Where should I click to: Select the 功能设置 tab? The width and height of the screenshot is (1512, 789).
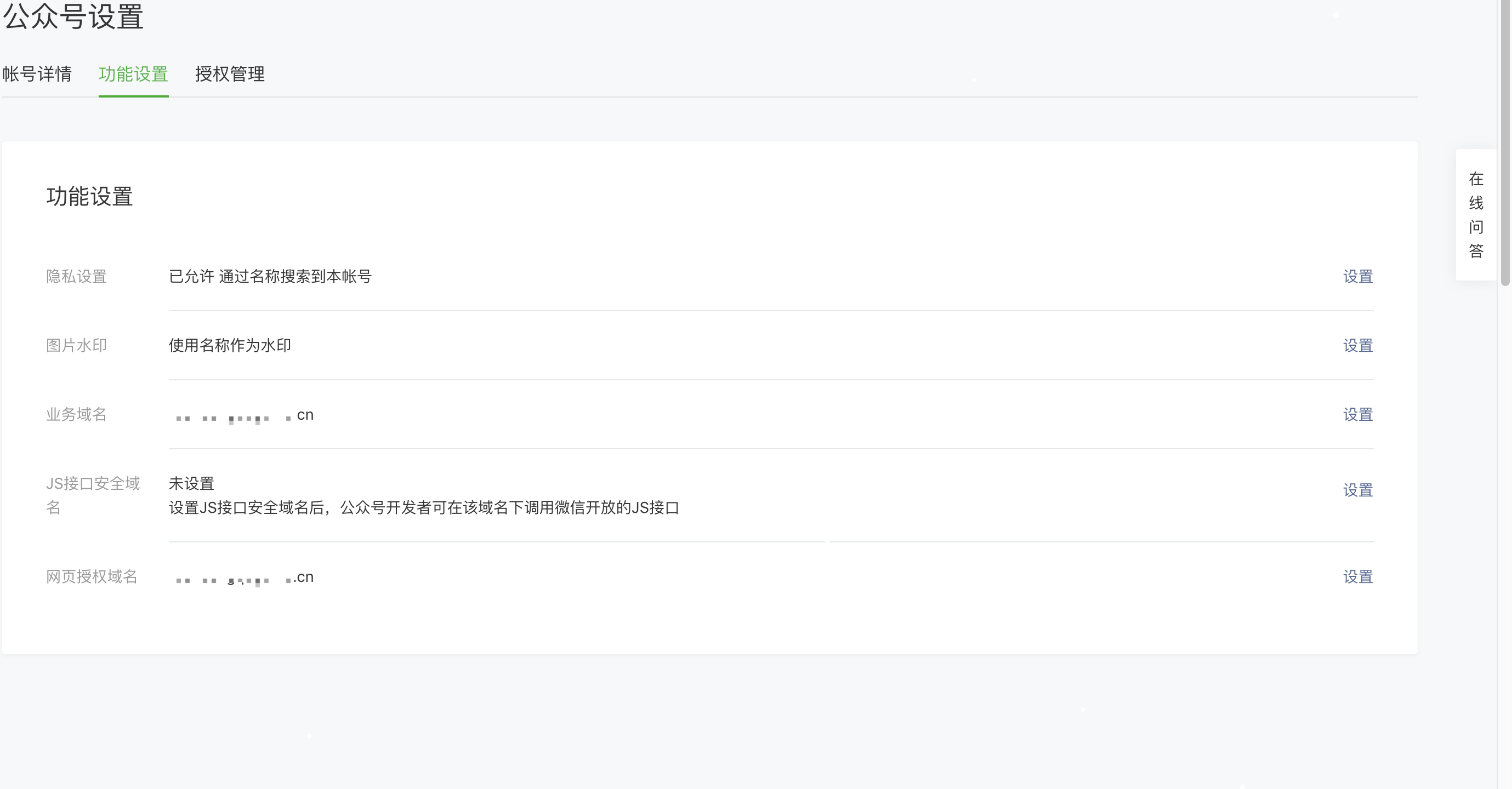point(133,74)
